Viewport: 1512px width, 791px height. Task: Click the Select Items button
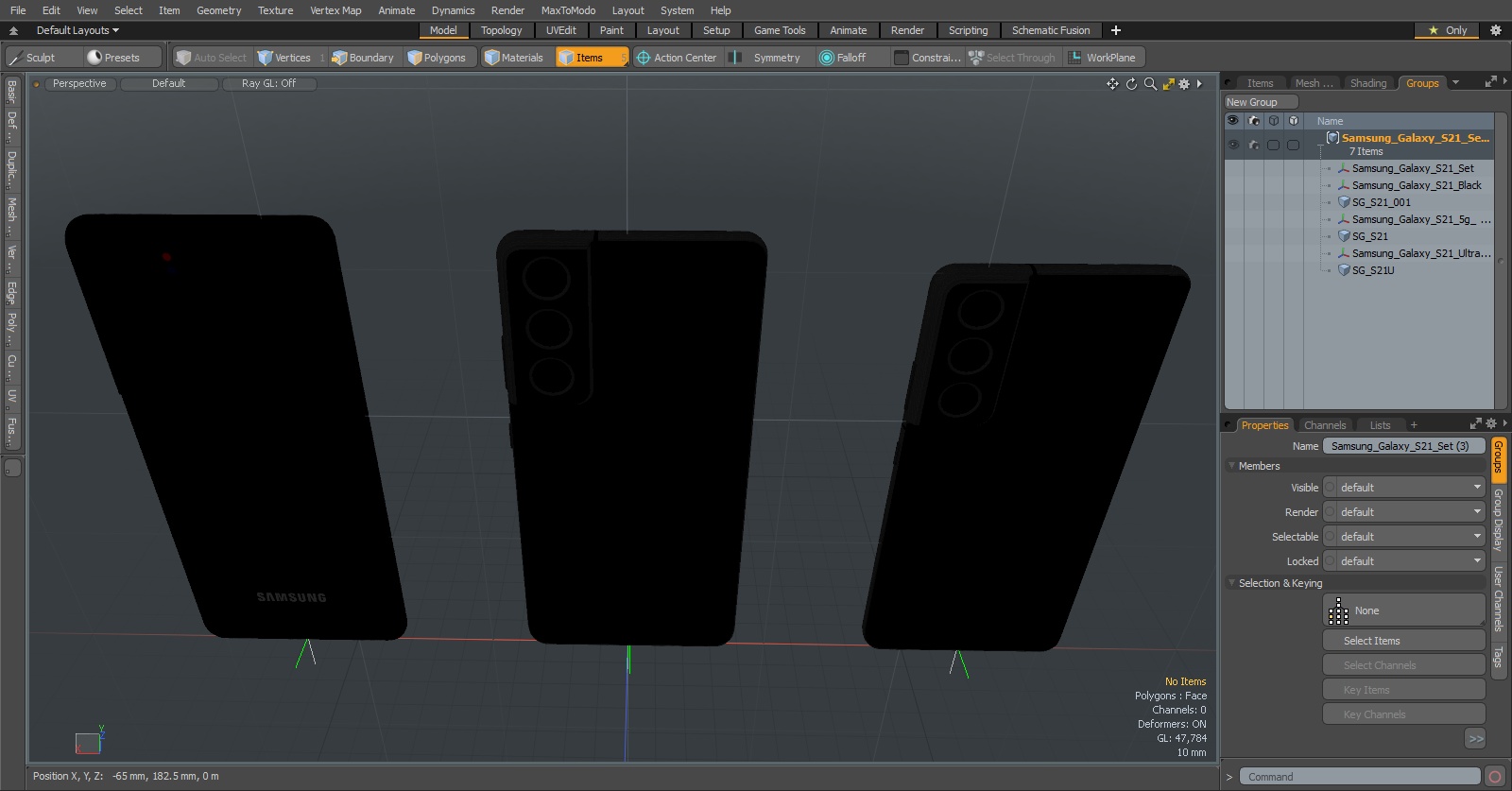(x=1404, y=641)
